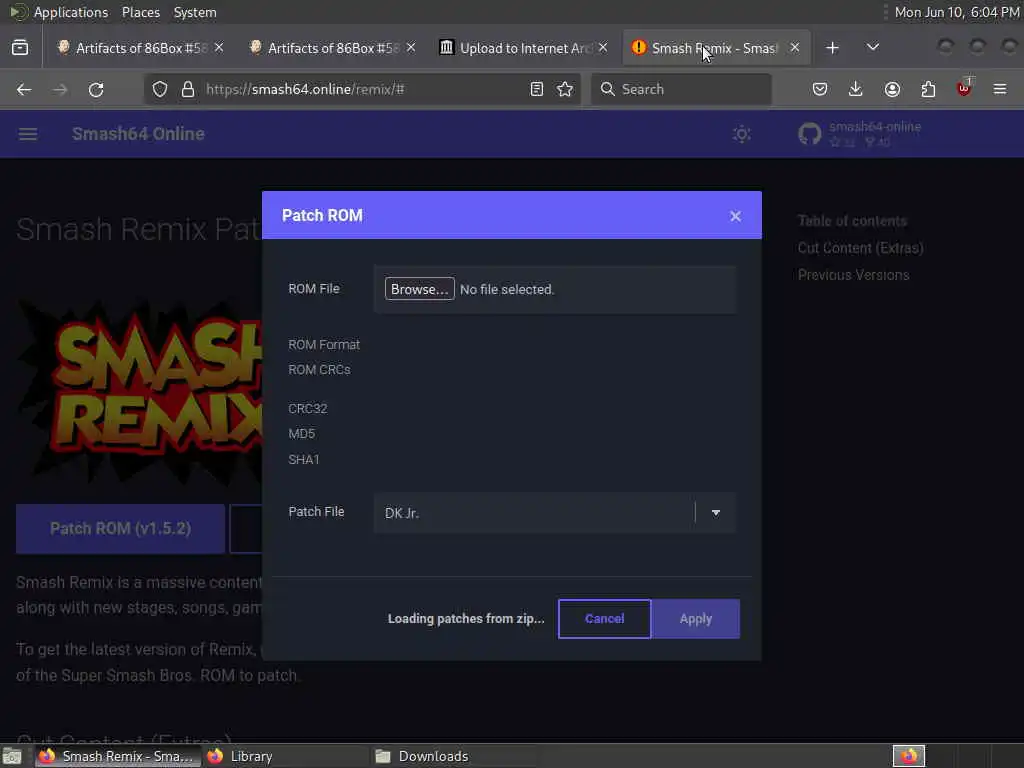The width and height of the screenshot is (1024, 768).
Task: Focus the Search box
Action: (681, 89)
